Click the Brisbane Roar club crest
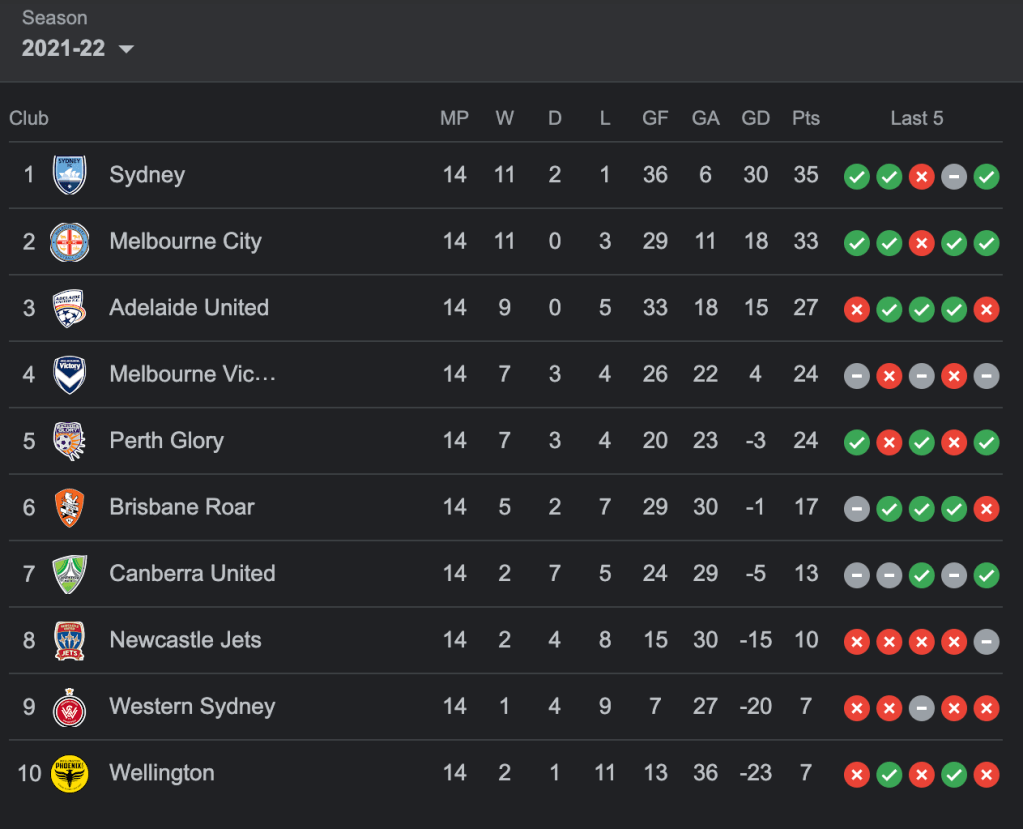This screenshot has height=829, width=1023. 70,508
